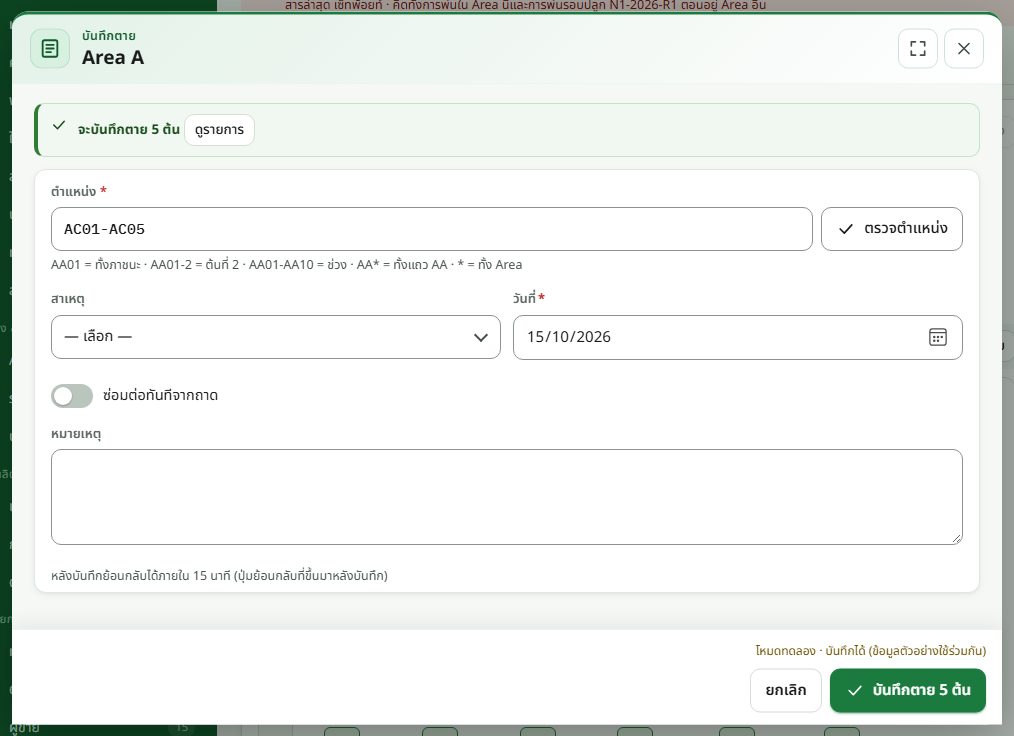This screenshot has height=736, width=1014.
Task: Open the ดูรายการ list button
Action: click(x=219, y=130)
